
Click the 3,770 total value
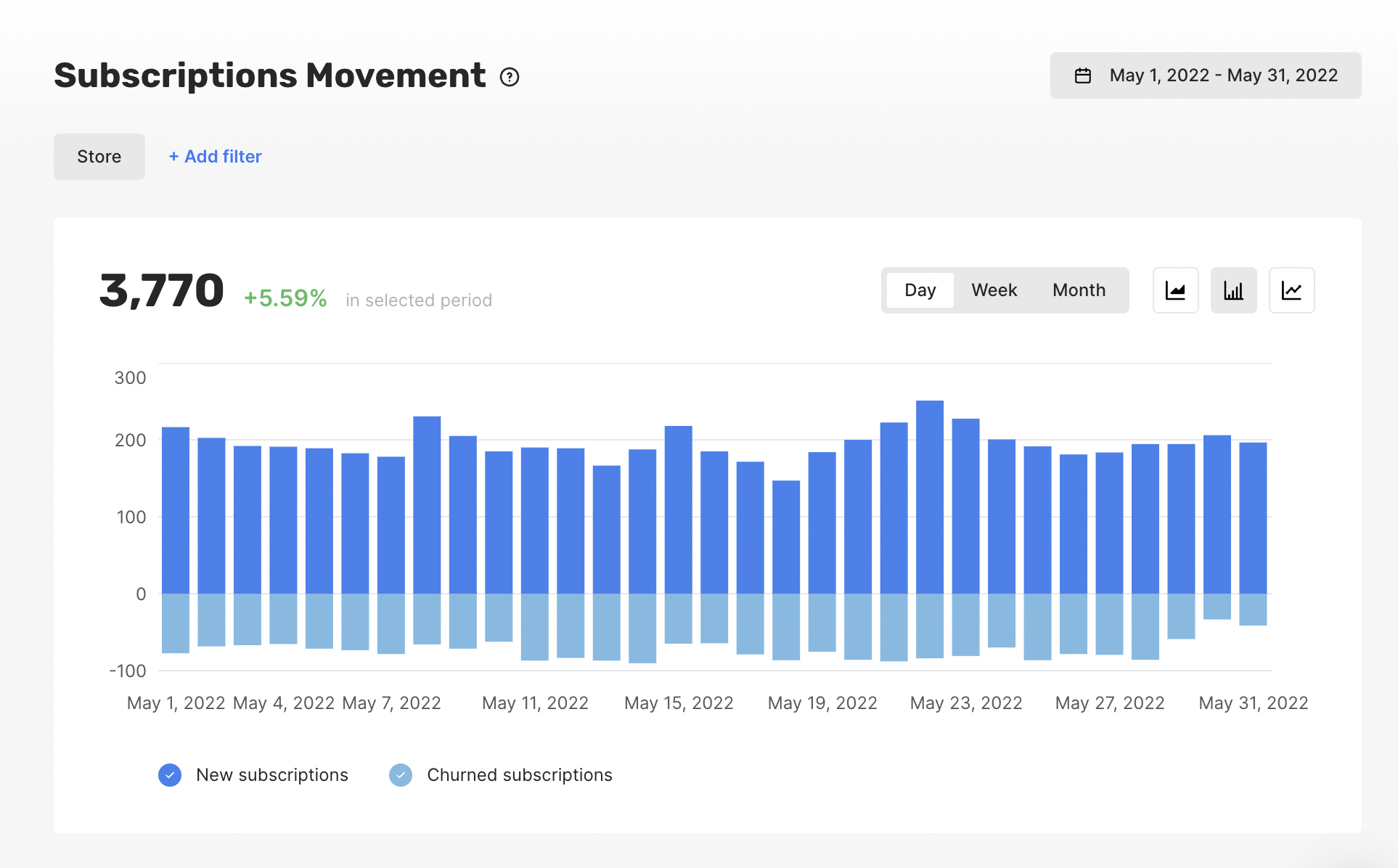point(161,291)
